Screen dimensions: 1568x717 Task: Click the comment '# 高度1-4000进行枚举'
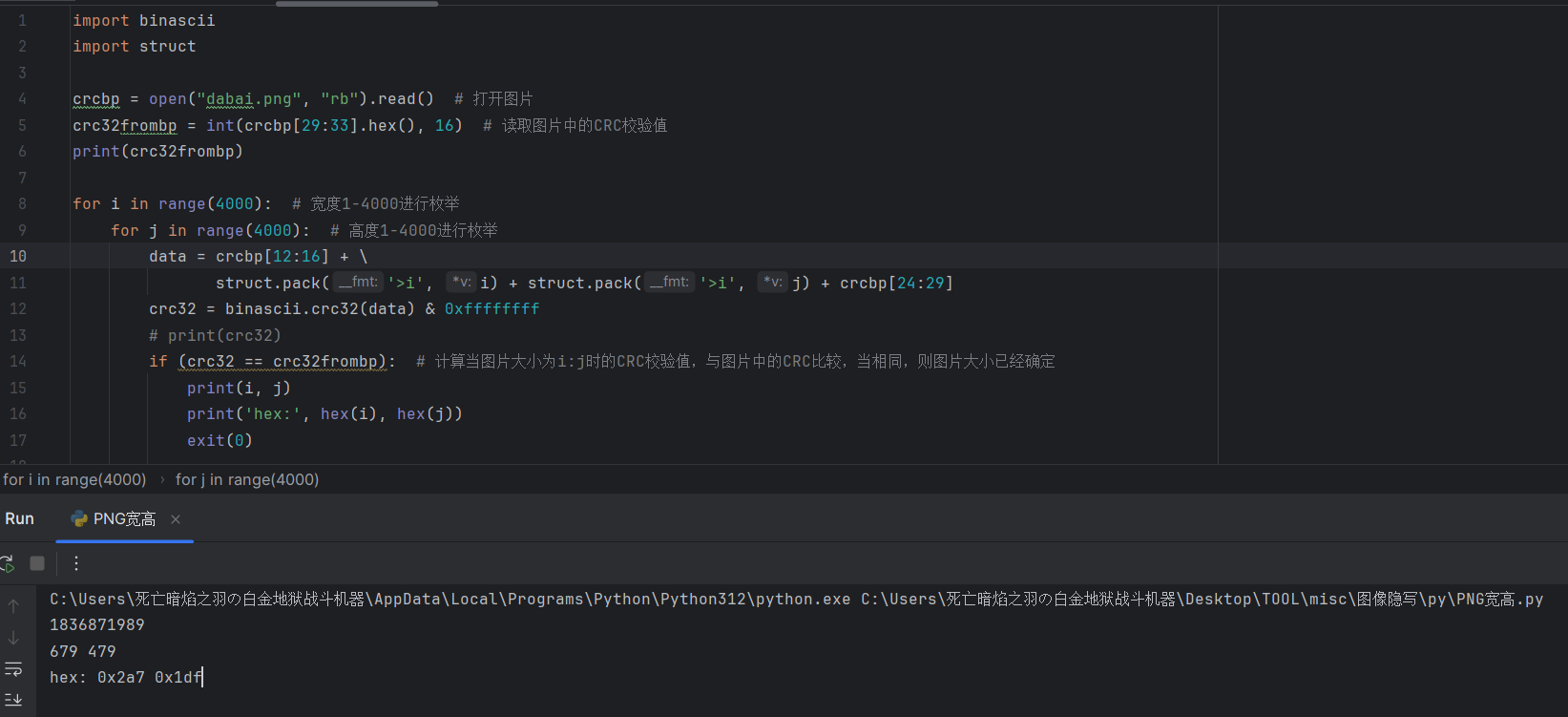(x=414, y=230)
